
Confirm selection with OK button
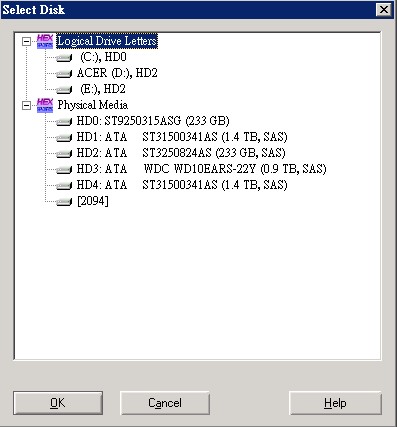[58, 403]
